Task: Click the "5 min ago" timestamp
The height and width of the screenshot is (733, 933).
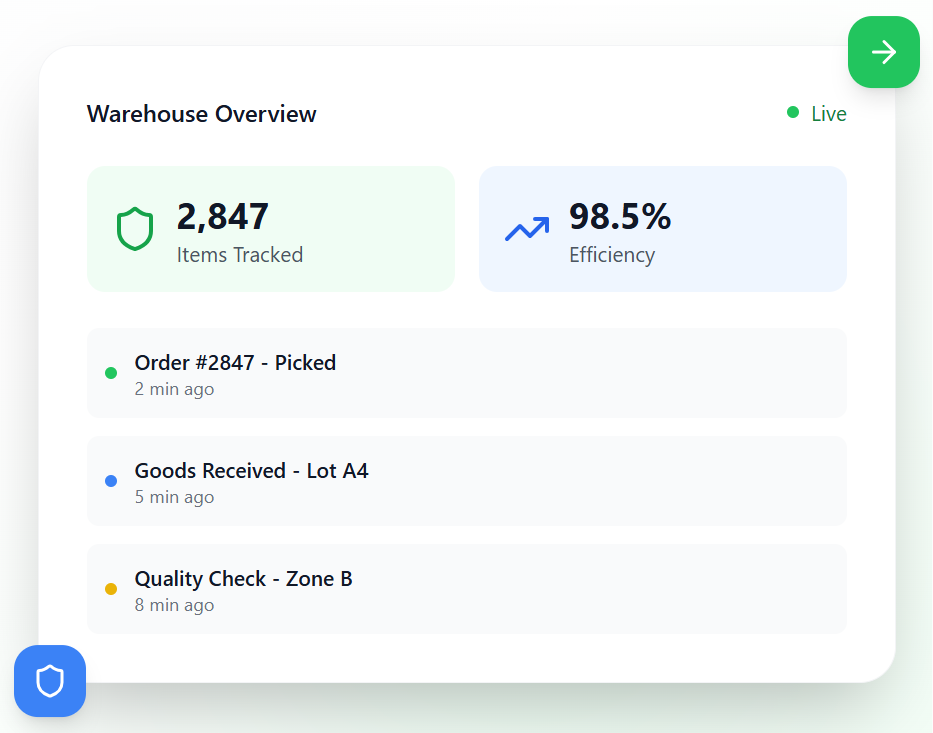Action: coord(174,497)
